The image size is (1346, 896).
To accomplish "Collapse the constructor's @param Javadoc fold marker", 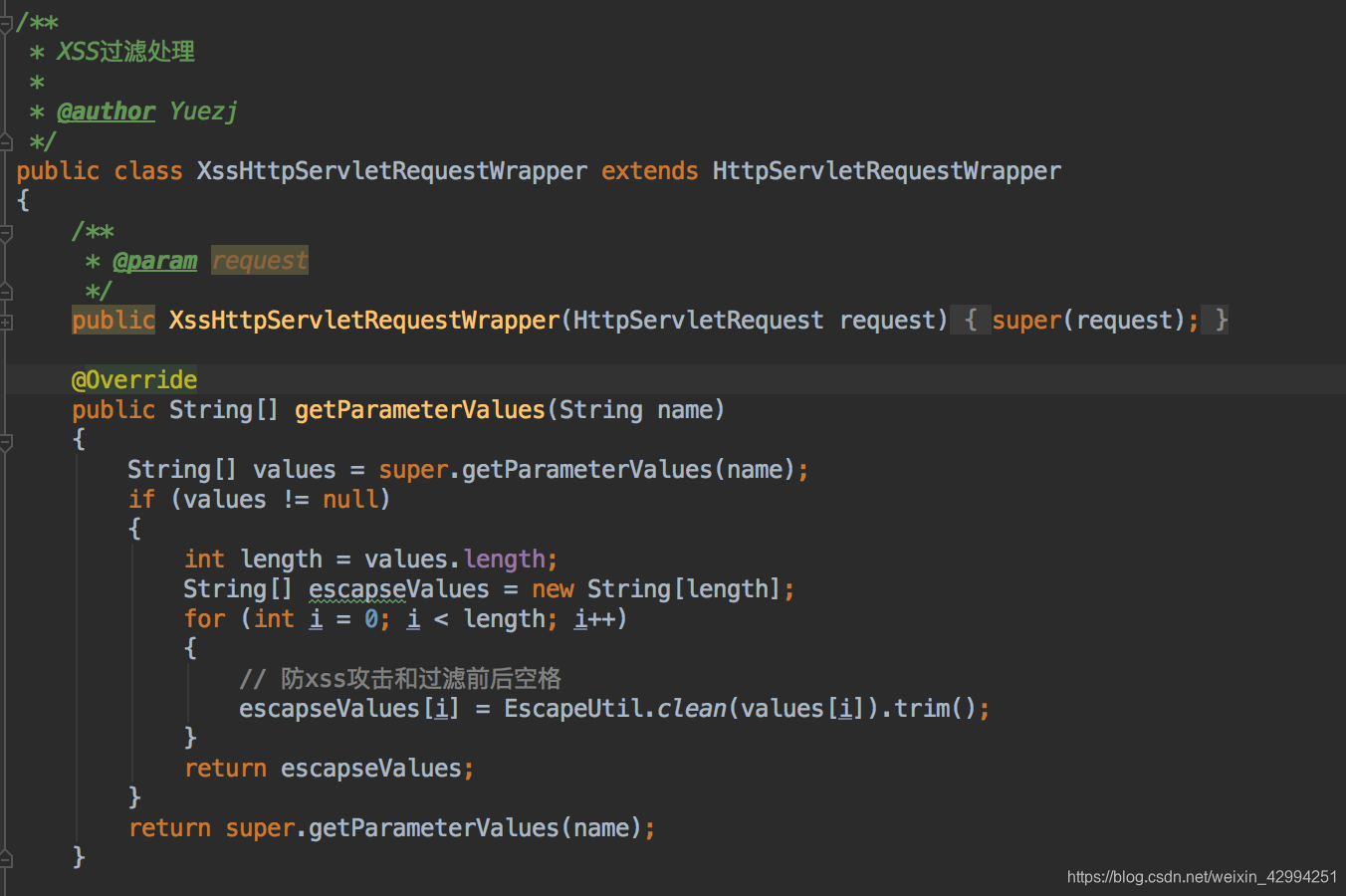I will (x=5, y=233).
